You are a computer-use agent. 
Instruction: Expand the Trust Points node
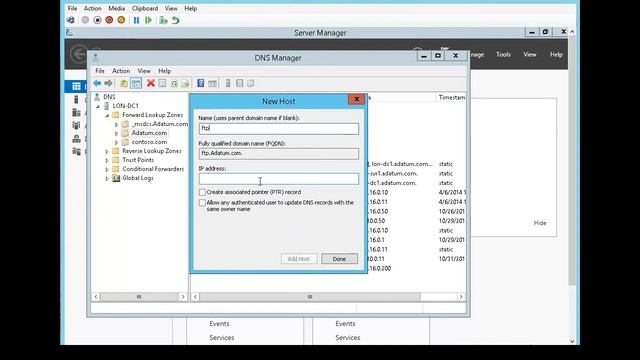click(107, 160)
